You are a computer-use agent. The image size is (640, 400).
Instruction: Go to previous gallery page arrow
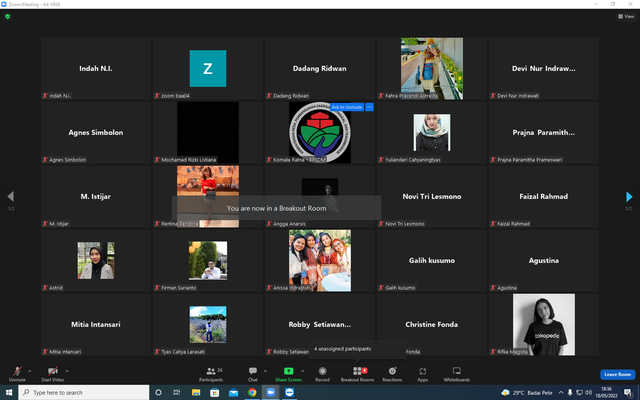11,197
